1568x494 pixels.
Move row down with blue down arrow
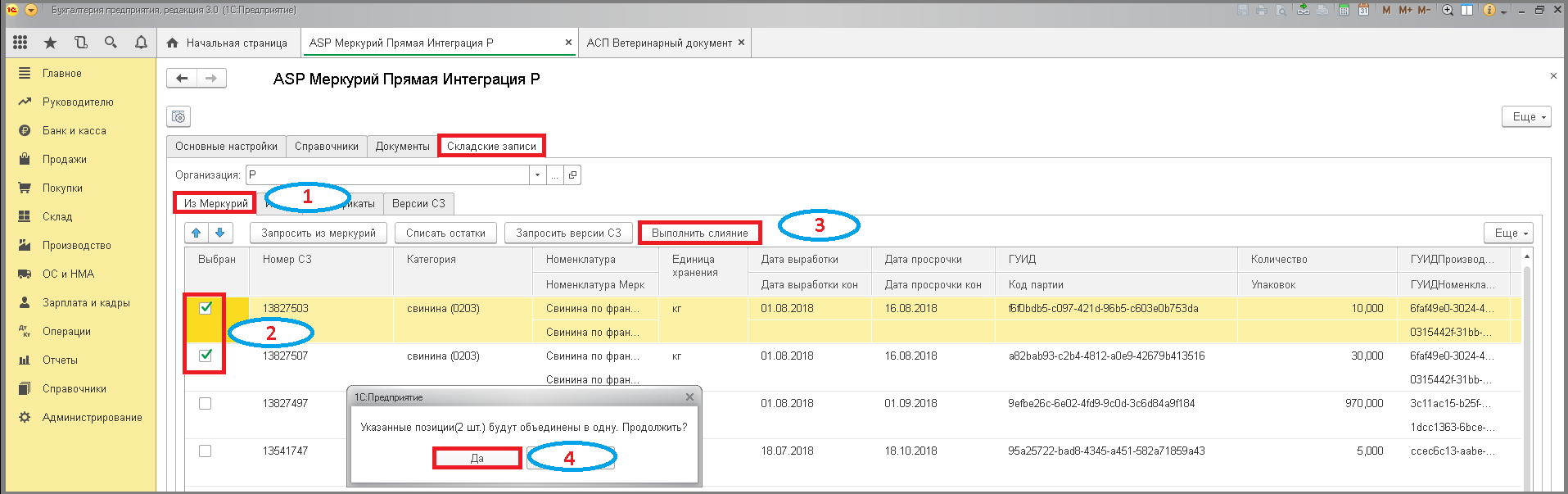tap(220, 233)
